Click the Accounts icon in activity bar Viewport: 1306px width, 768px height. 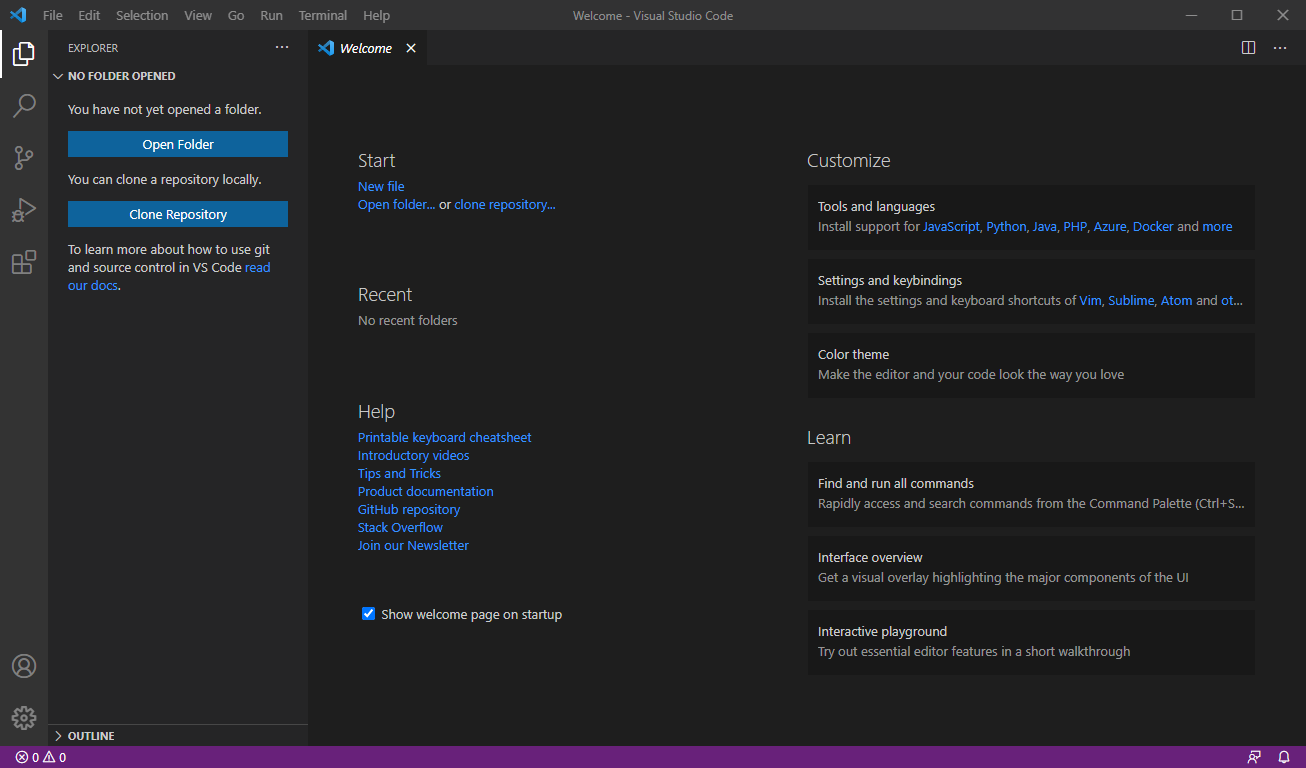coord(24,666)
